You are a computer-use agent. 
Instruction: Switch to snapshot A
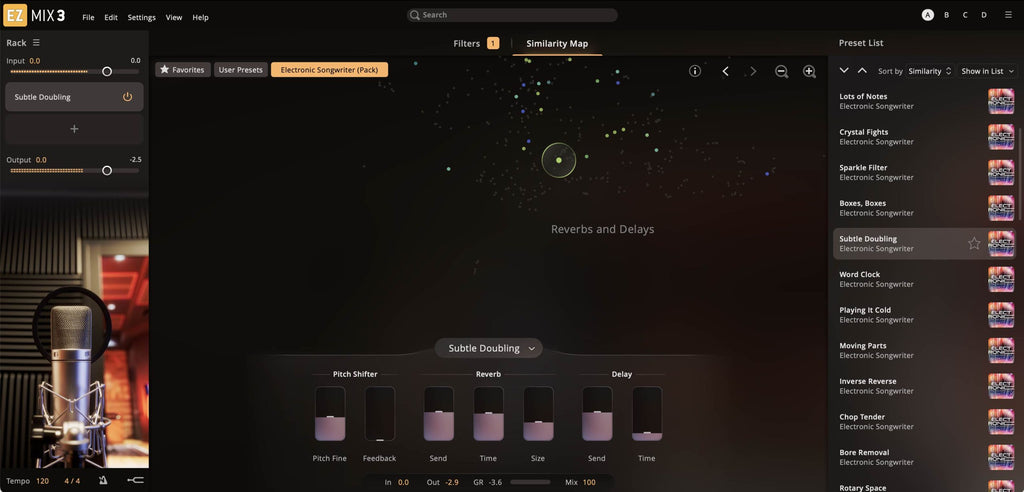pos(927,15)
